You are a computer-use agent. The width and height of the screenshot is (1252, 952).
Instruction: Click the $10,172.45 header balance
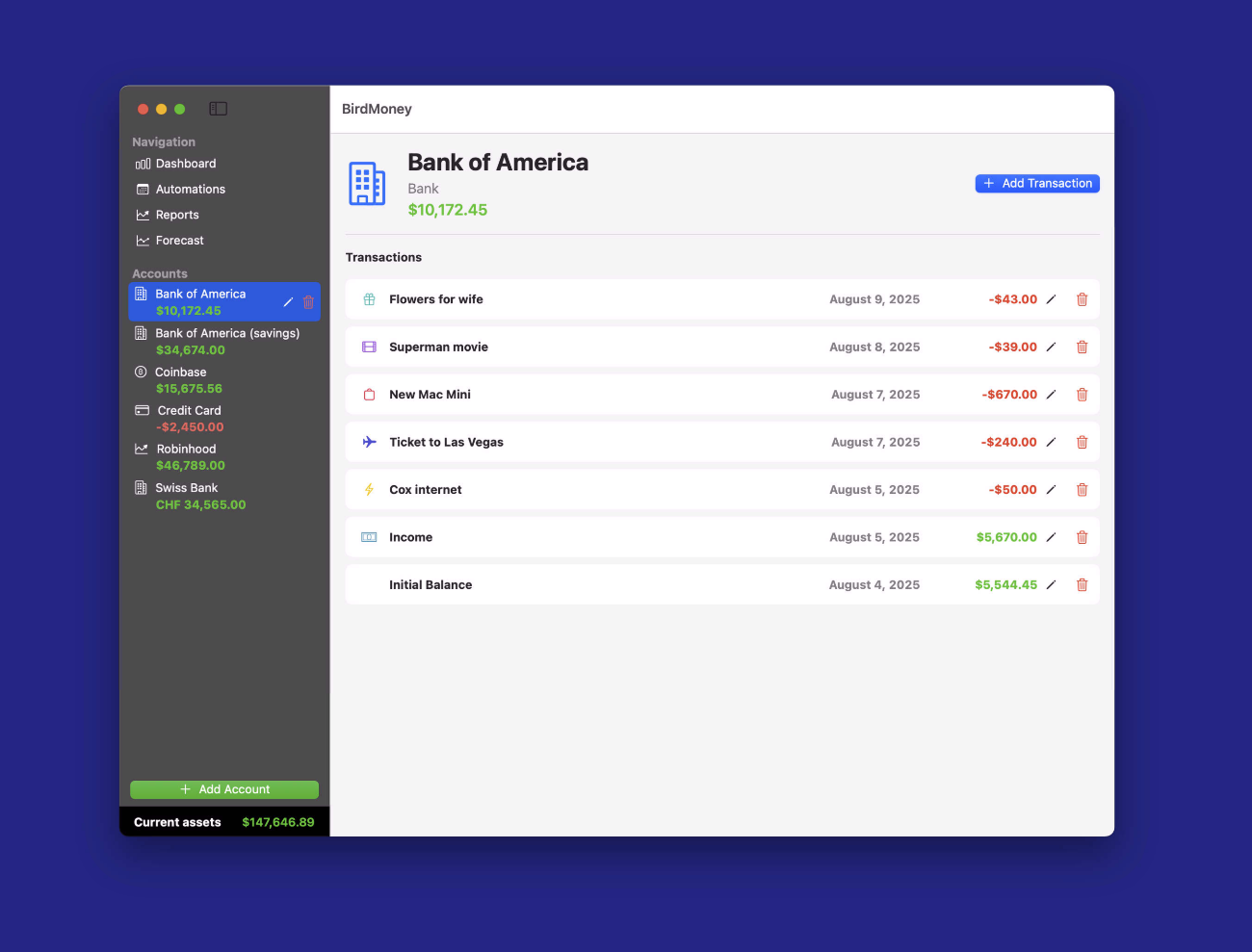coord(448,210)
